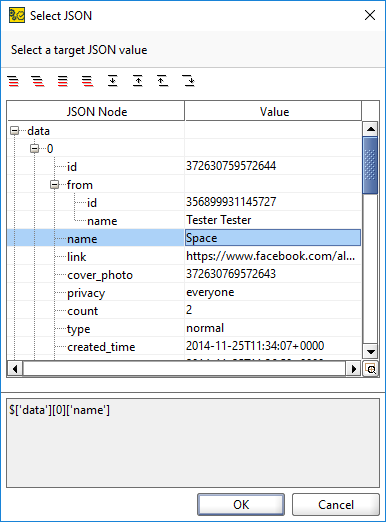Select the from tree node label

[80, 185]
